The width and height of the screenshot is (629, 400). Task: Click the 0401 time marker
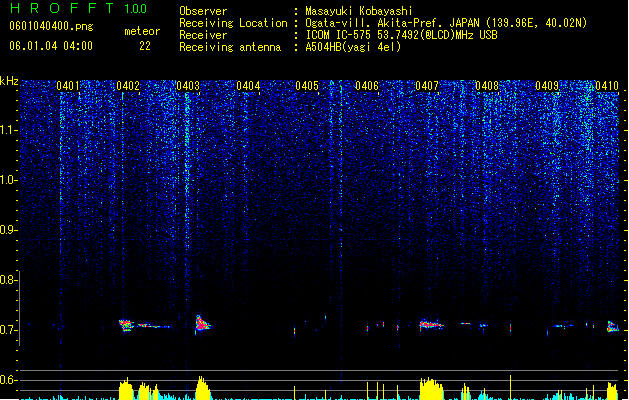click(68, 86)
